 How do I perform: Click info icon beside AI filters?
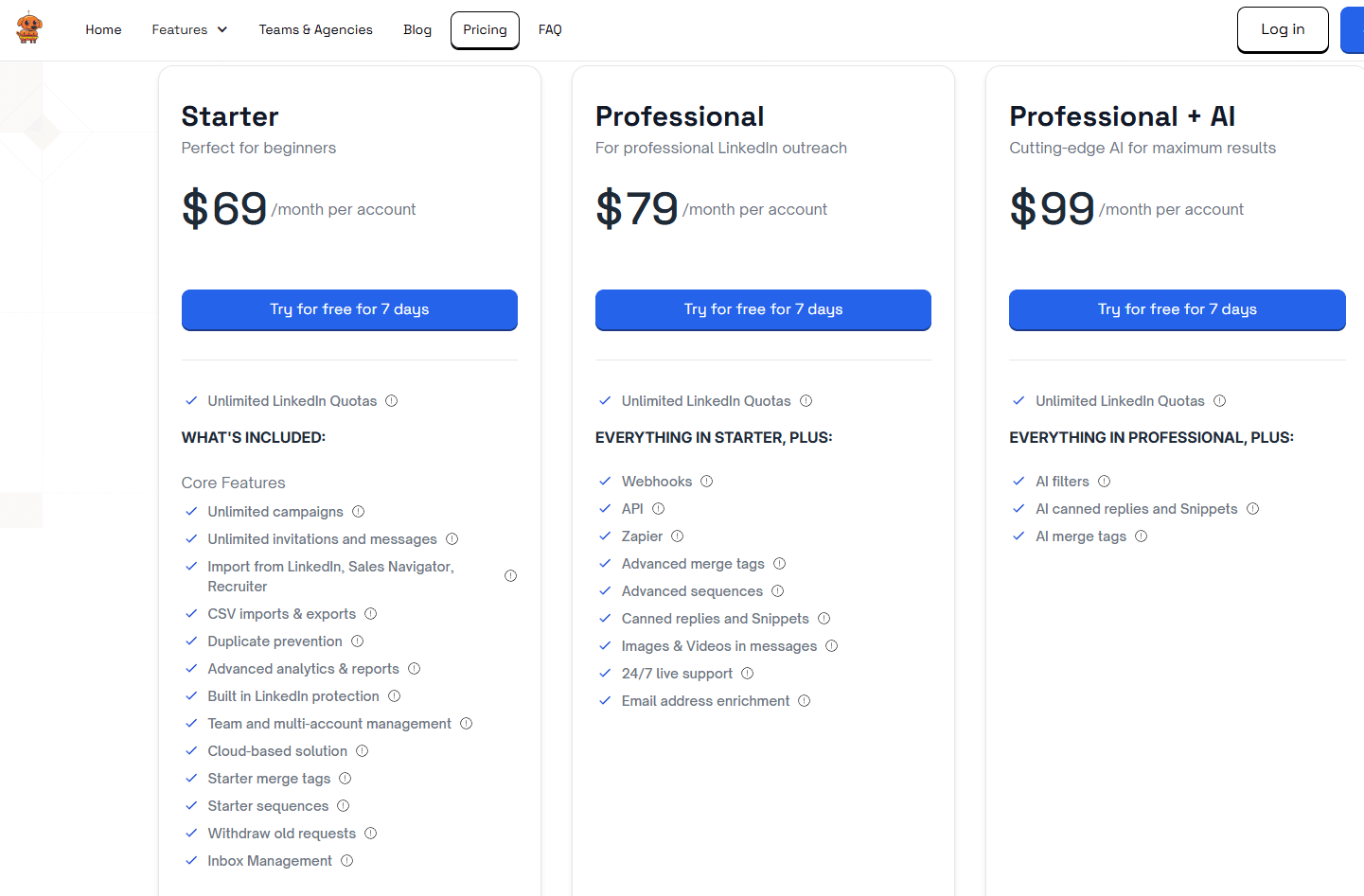(x=1105, y=482)
